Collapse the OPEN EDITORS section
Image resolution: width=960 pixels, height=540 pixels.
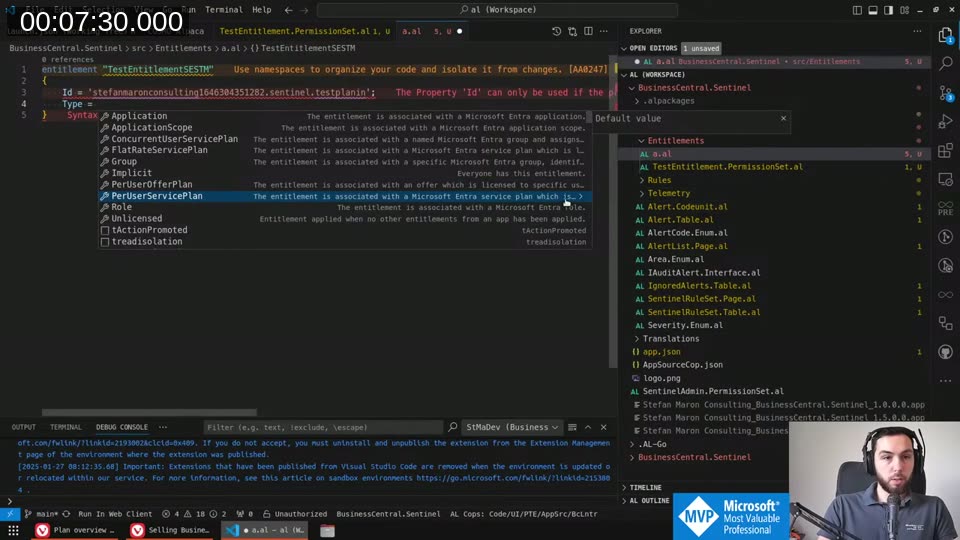click(x=624, y=48)
